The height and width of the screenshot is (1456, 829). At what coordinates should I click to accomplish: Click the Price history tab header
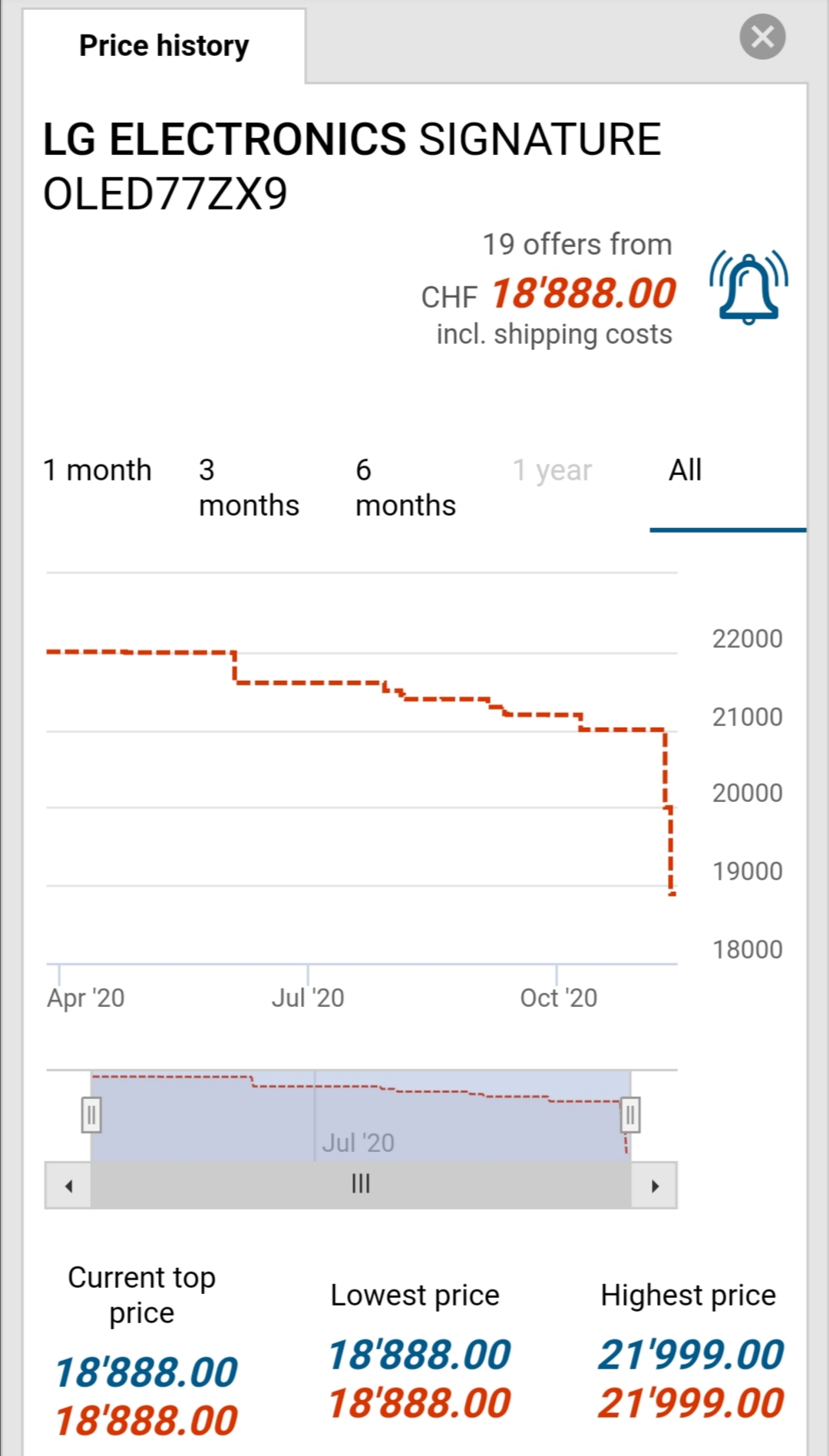coord(164,46)
